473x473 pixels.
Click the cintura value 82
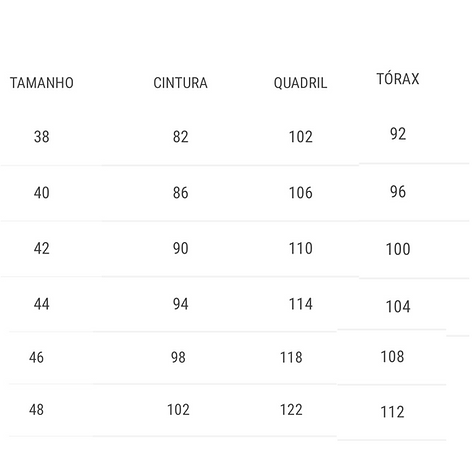[x=180, y=137]
